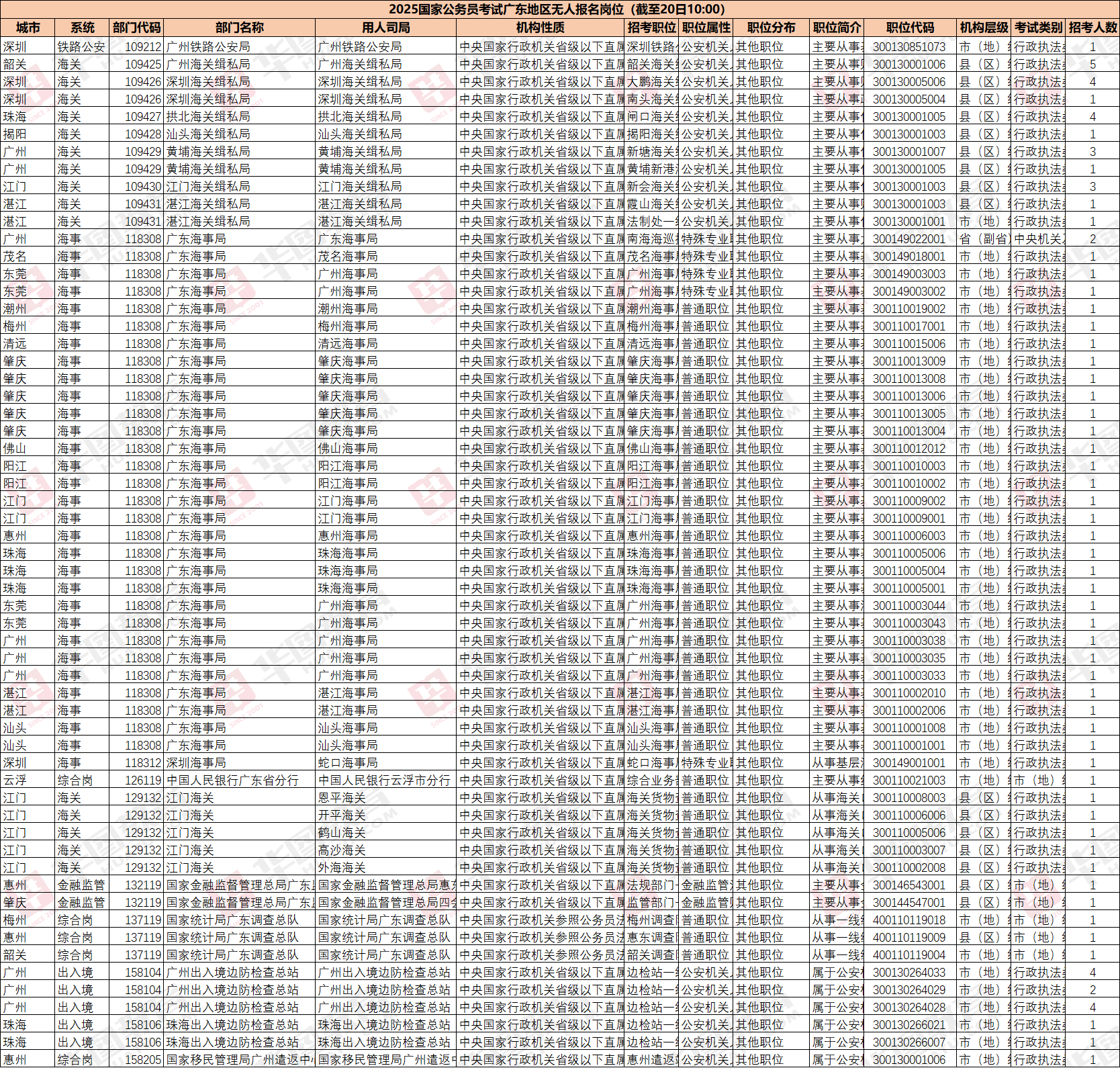Select department code 109428
This screenshot has width=1120, height=1068.
143,134
